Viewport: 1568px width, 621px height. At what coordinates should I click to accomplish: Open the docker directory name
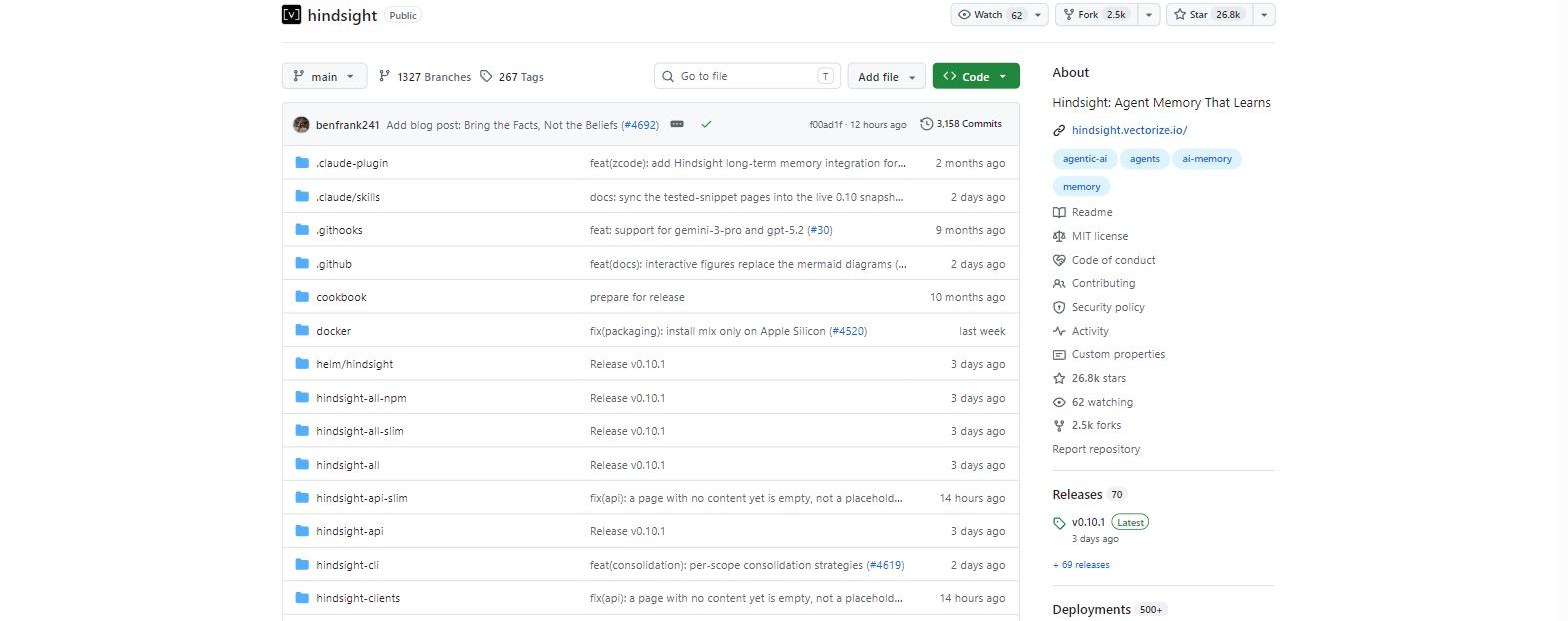[x=333, y=331]
